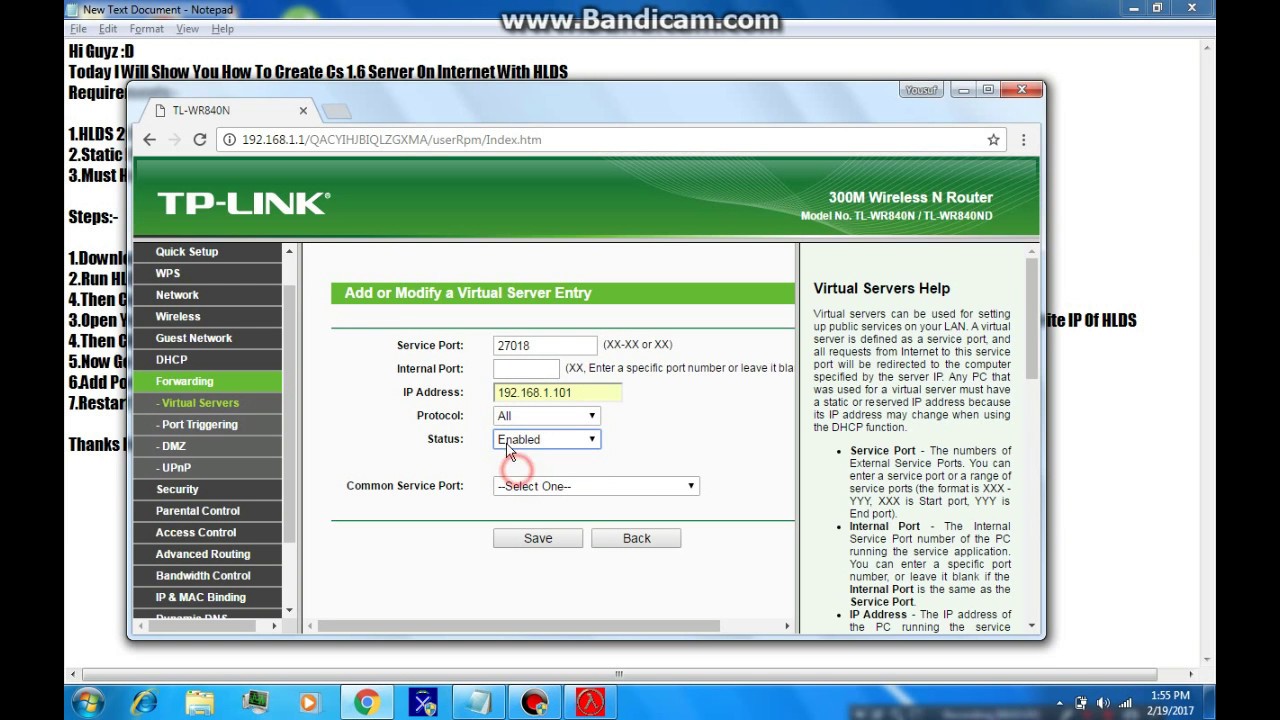The height and width of the screenshot is (720, 1280).
Task: Open Notepad Format menu
Action: point(147,29)
